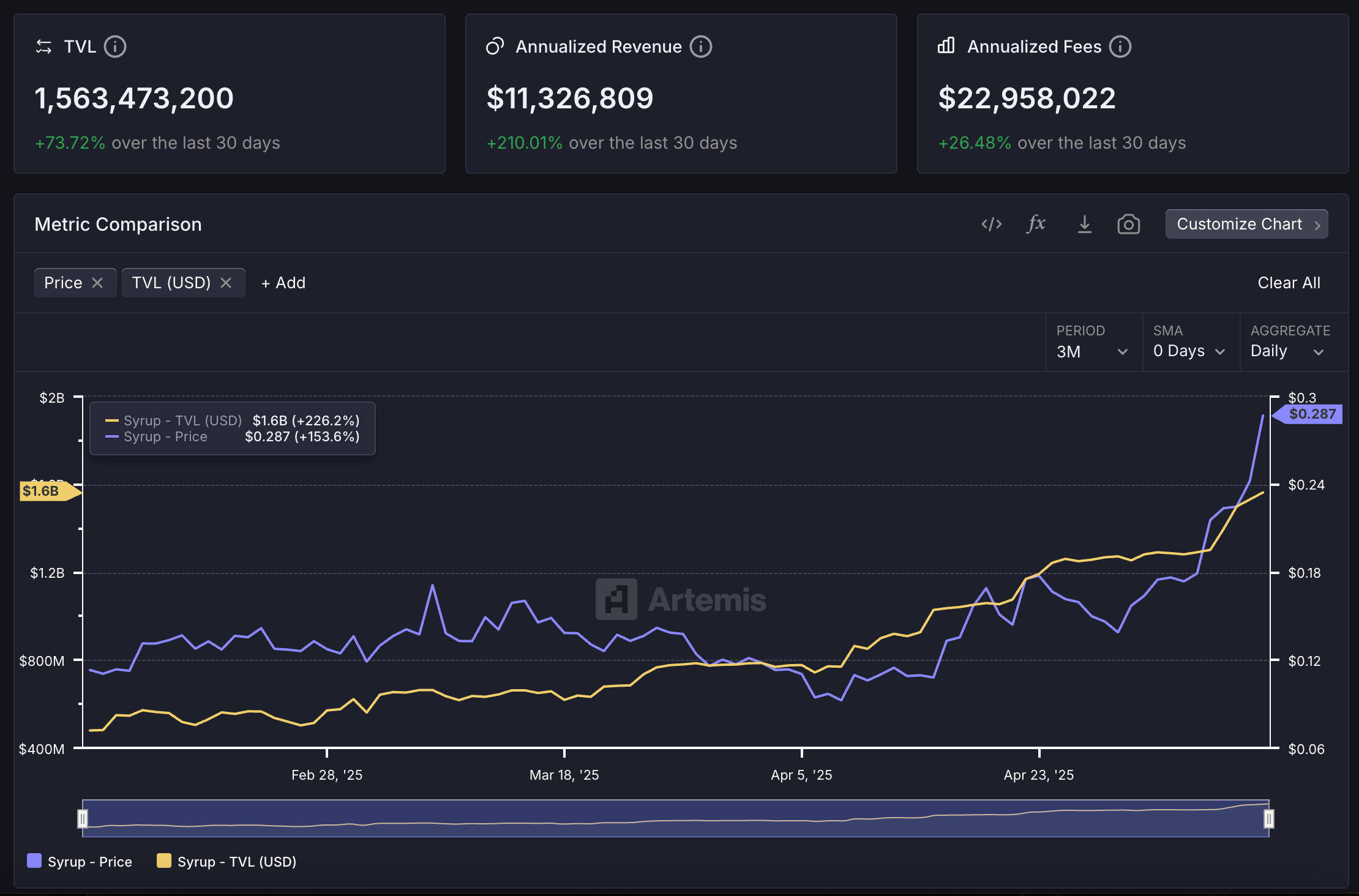Click the left range slider handle
This screenshot has height=896, width=1359.
[83, 818]
